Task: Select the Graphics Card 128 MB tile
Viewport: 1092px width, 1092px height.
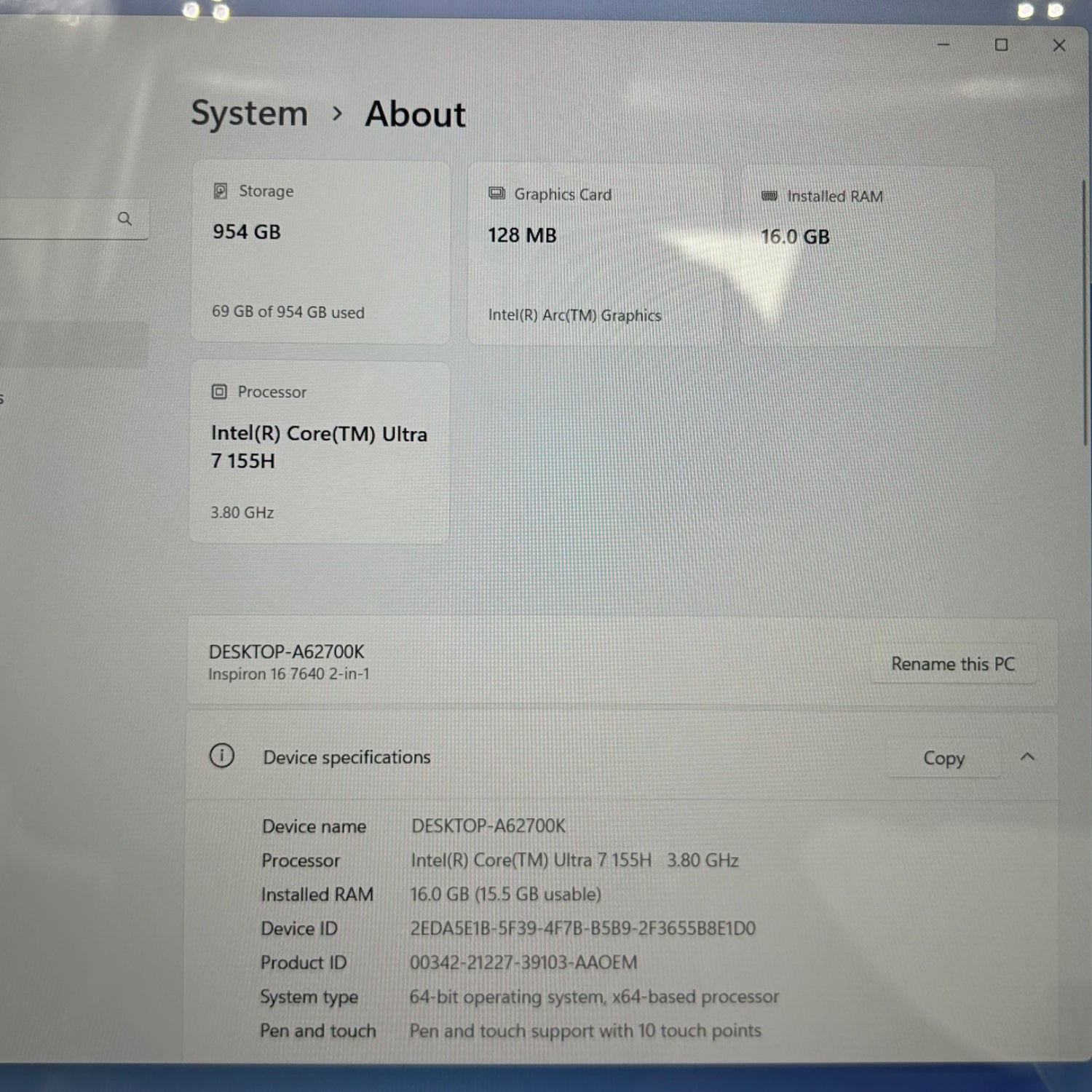Action: pos(596,255)
